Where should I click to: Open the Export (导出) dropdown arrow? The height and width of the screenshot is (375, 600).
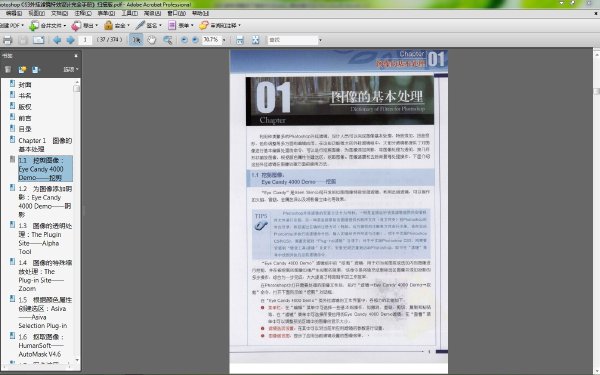coord(96,26)
